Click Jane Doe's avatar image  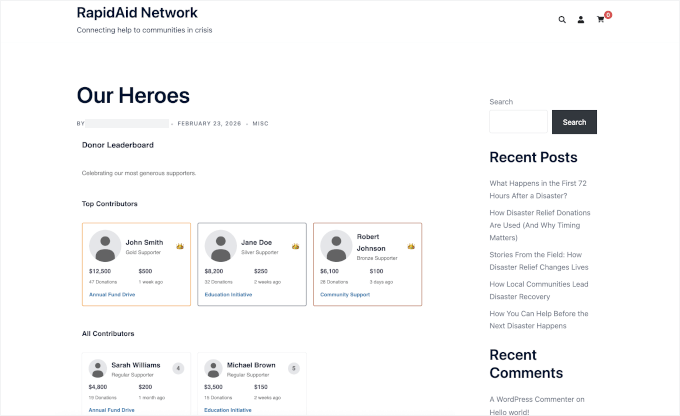(x=221, y=246)
